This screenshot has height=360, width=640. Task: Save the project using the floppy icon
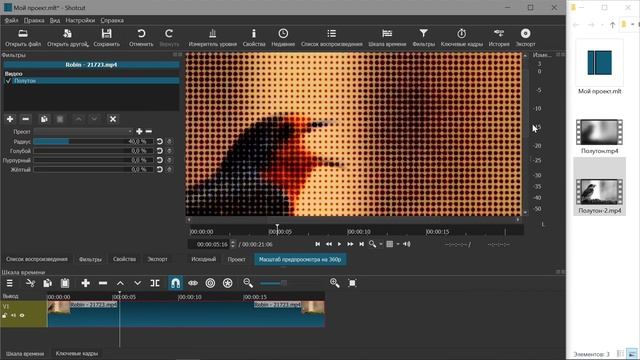pos(107,33)
